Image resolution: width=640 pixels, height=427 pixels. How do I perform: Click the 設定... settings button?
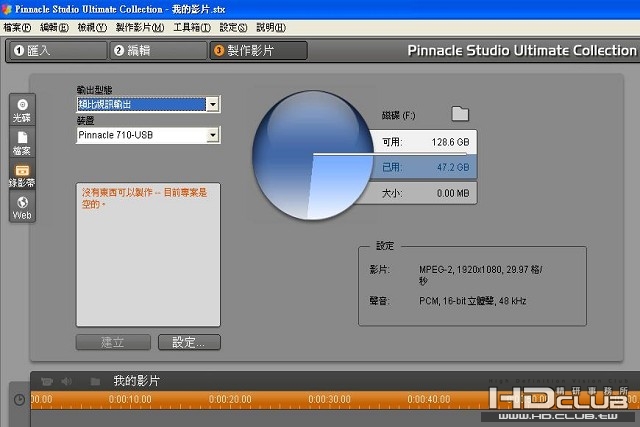[x=189, y=342]
